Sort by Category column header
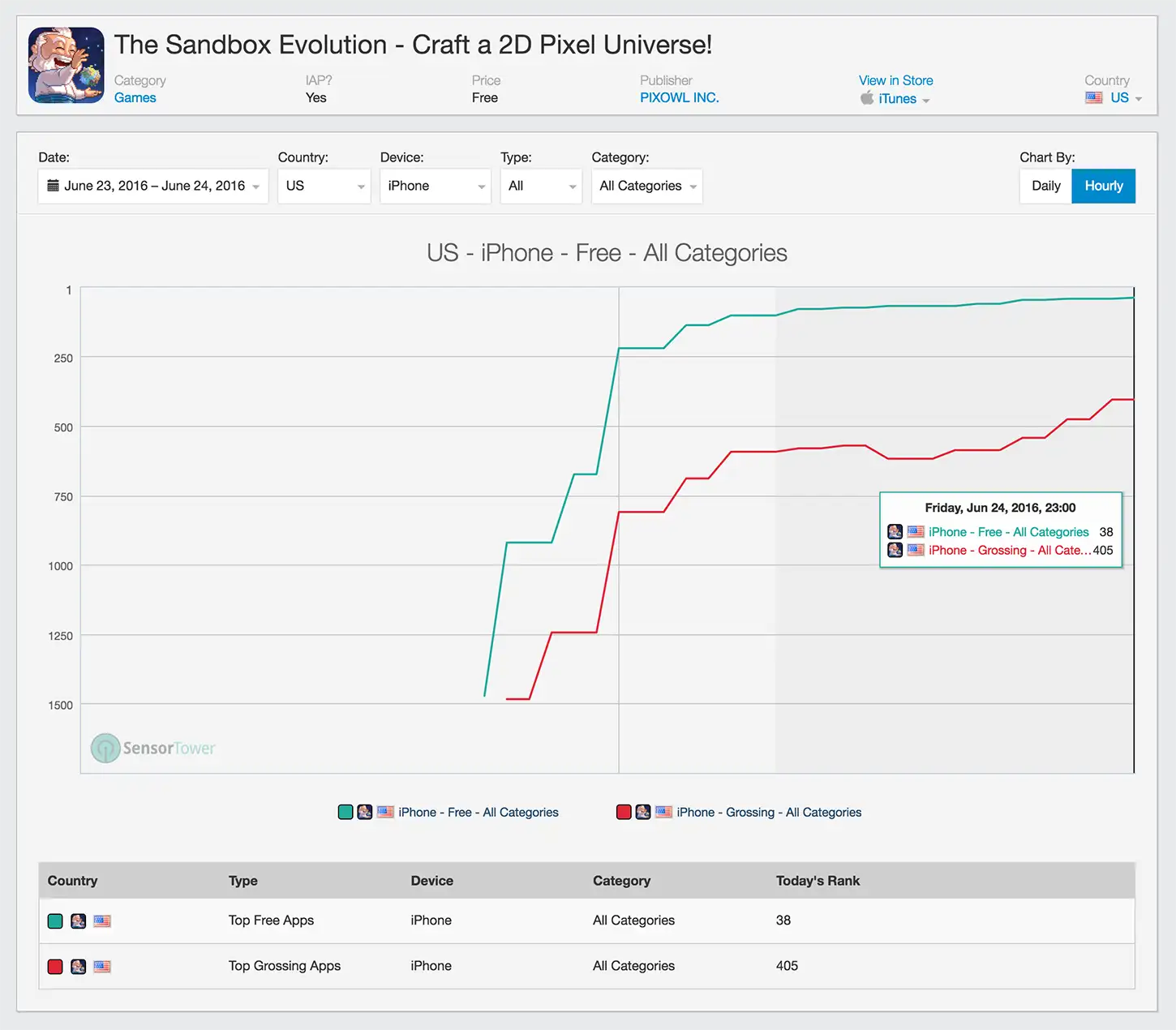1176x1030 pixels. pyautogui.click(x=622, y=881)
